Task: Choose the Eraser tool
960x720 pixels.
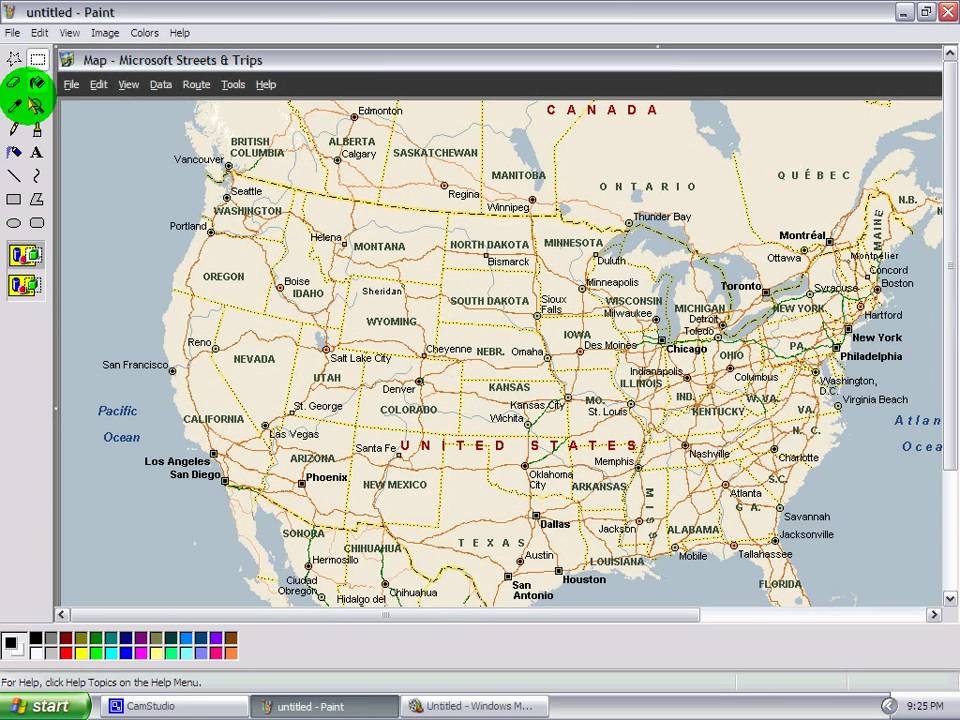Action: click(13, 82)
